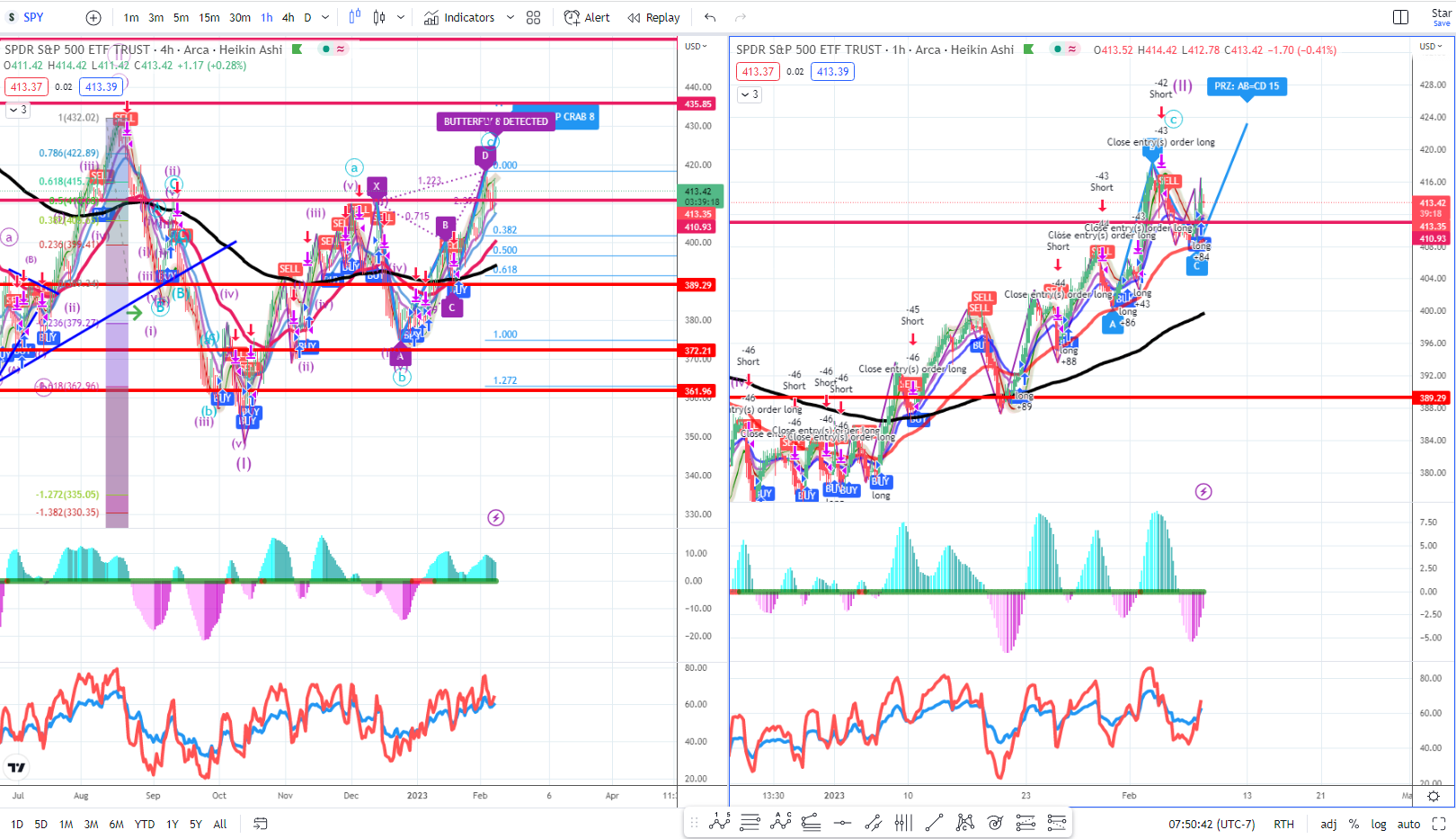
Task: Click the pink approximate symbol on 1h chart
Action: click(1072, 49)
